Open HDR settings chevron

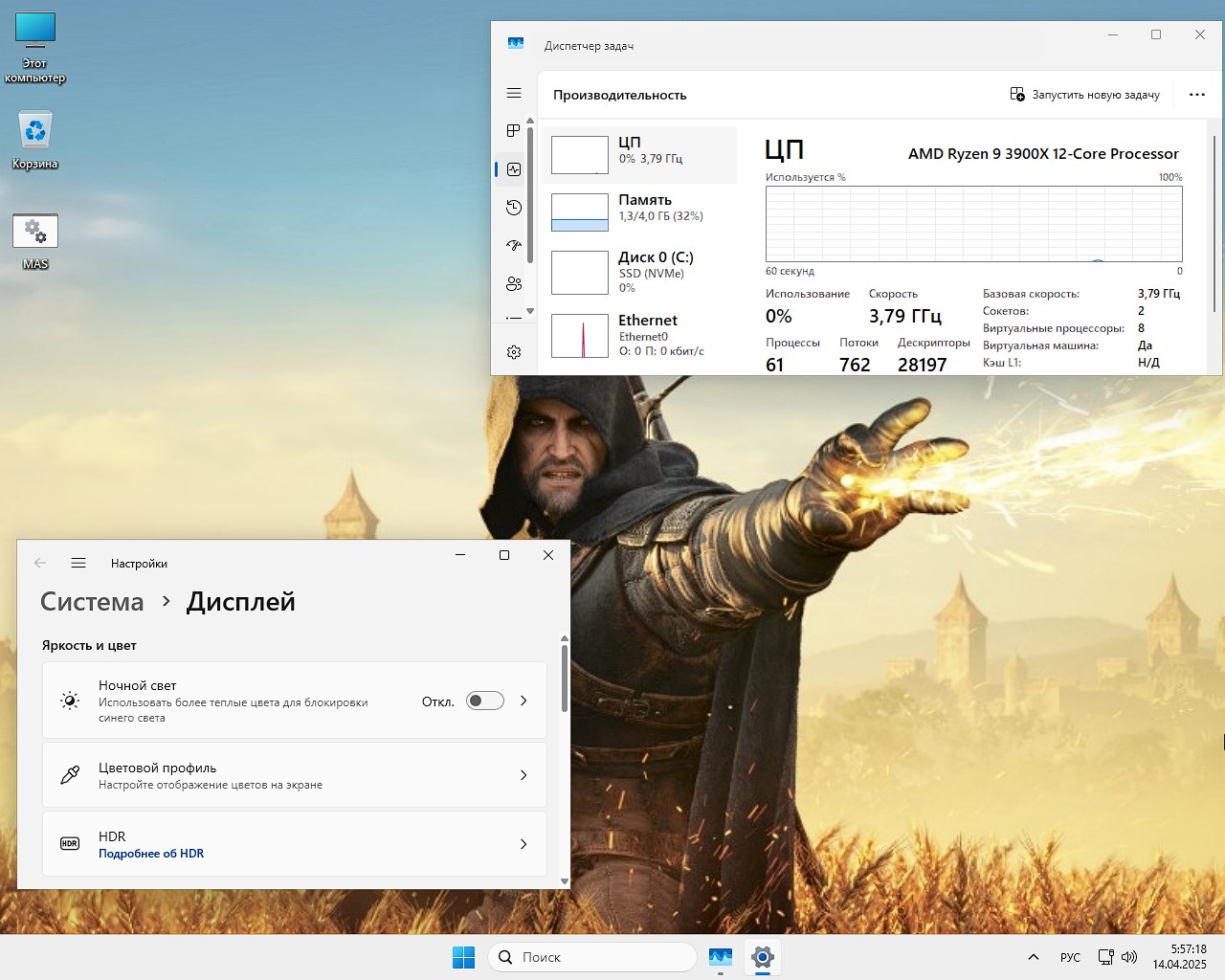[523, 844]
